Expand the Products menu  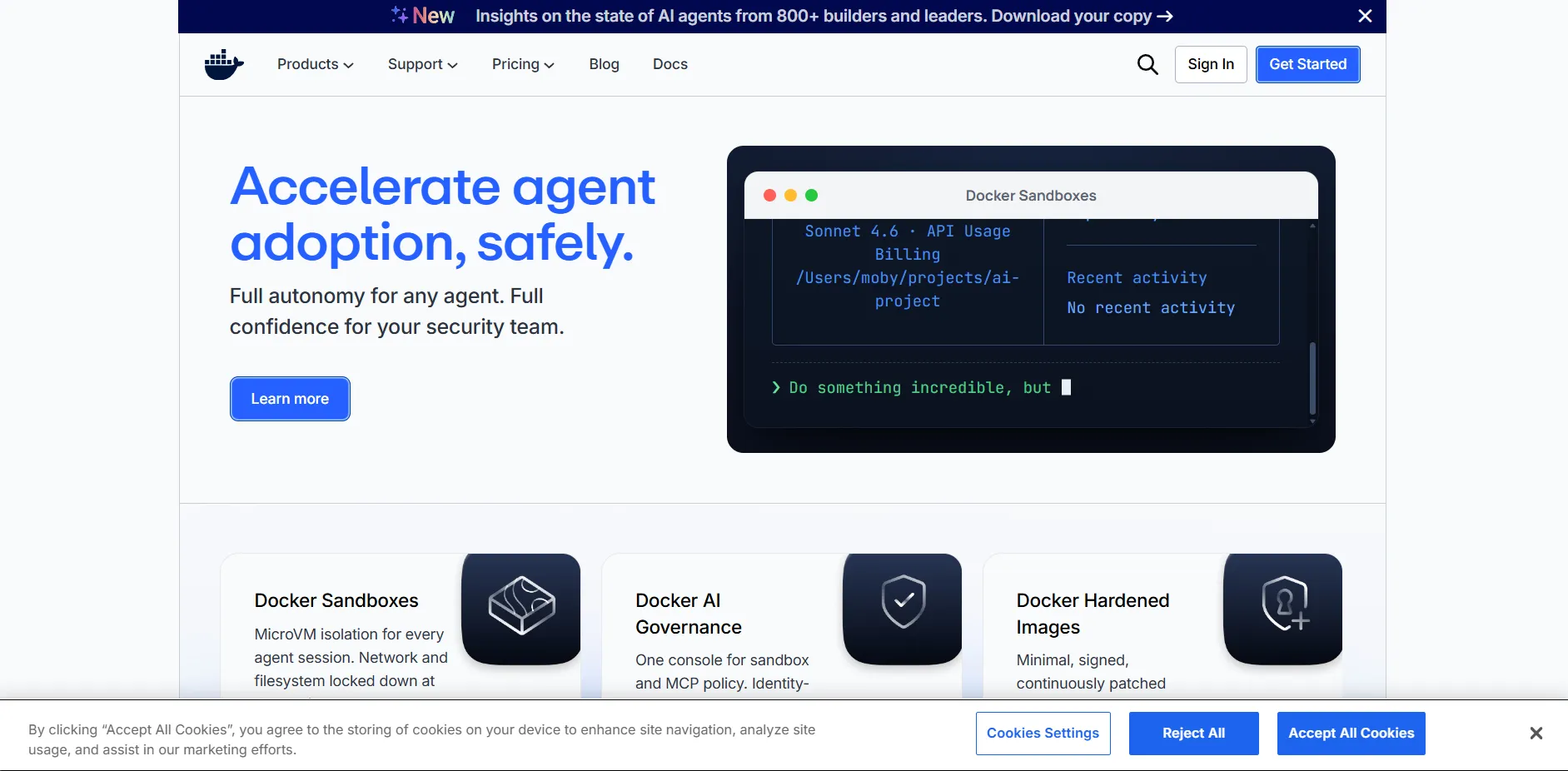click(x=315, y=64)
